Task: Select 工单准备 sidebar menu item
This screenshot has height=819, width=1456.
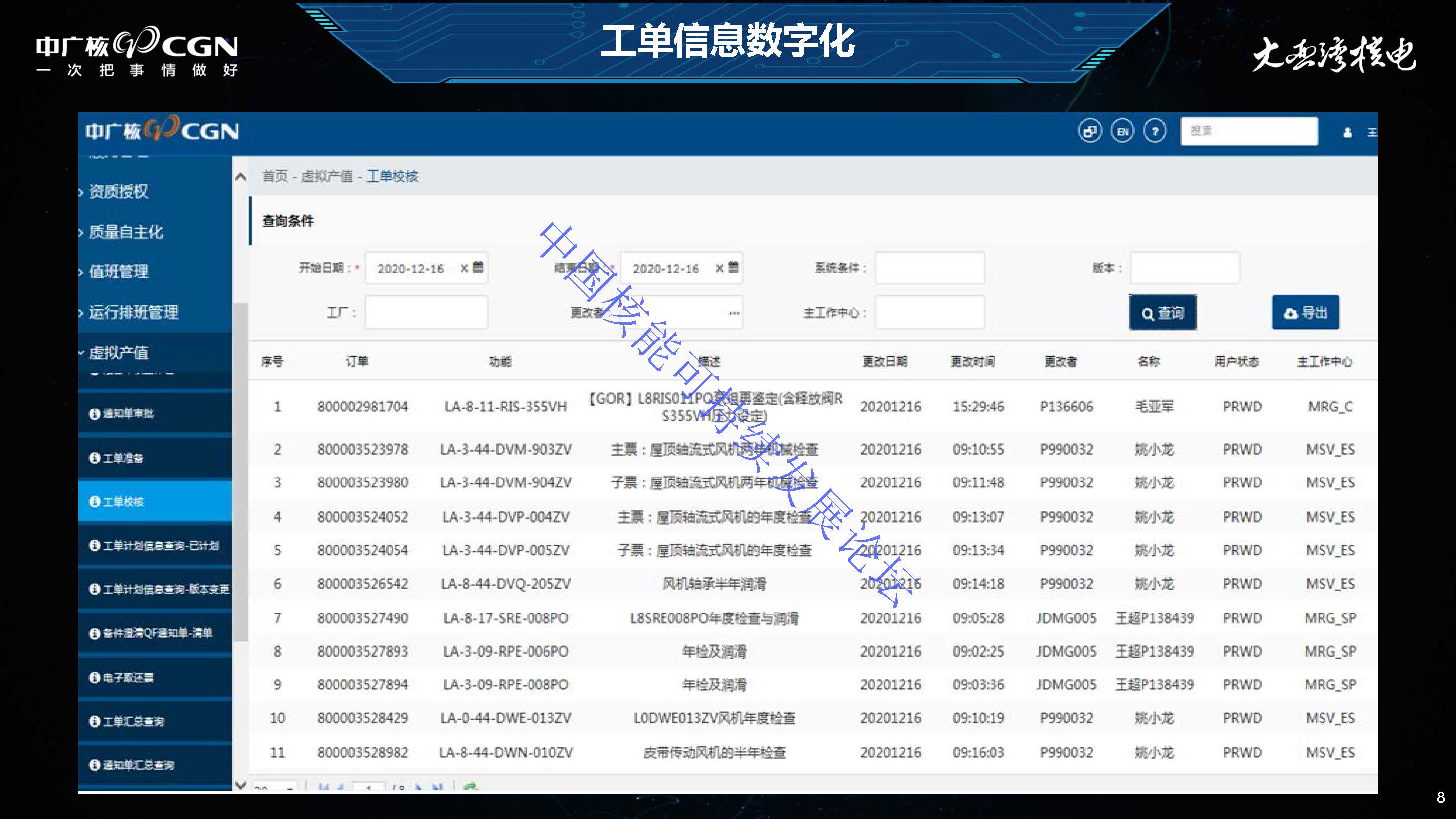Action: [x=123, y=458]
